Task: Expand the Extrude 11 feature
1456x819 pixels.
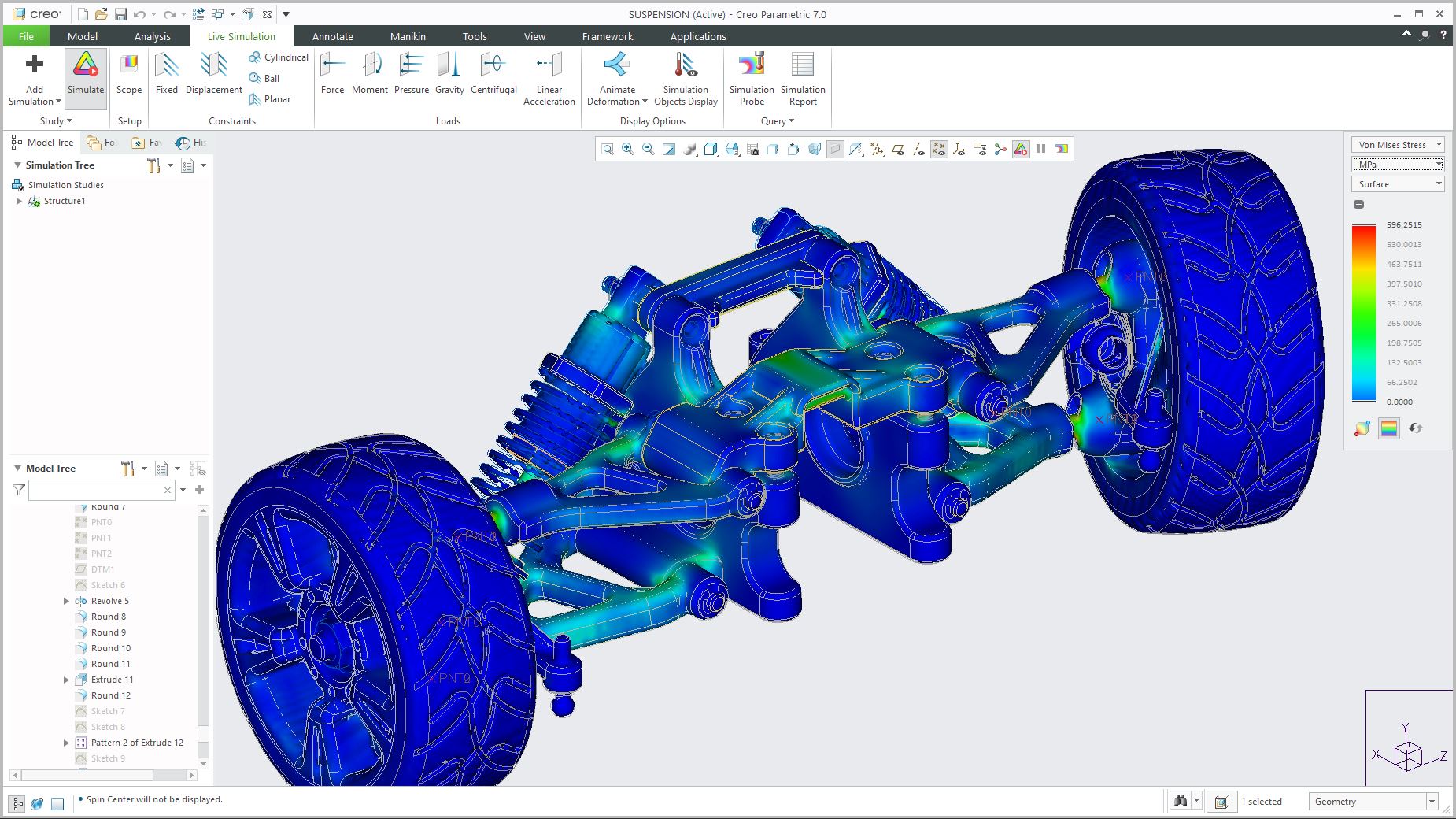Action: 67,680
